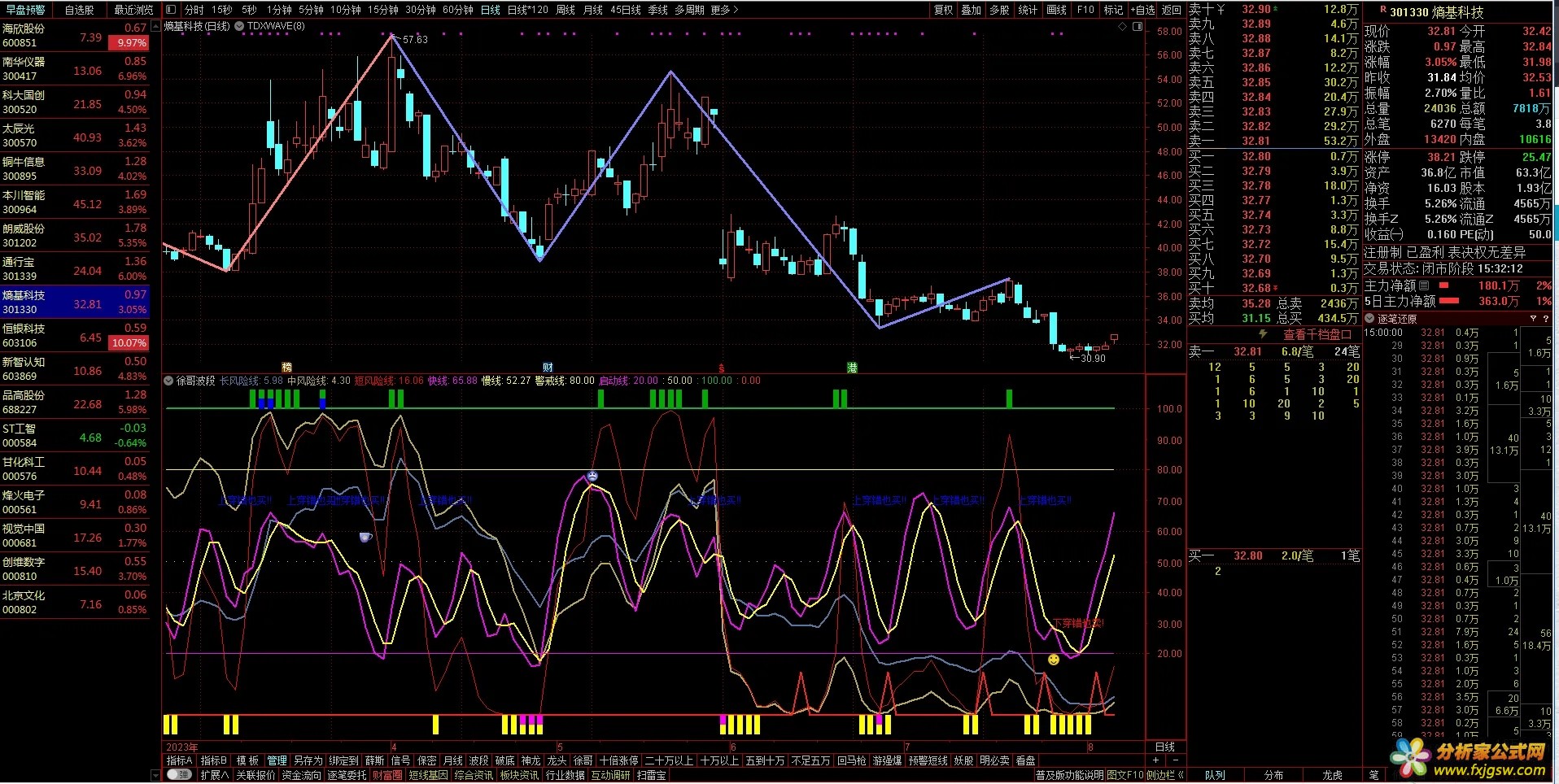1559x784 pixels.
Task: Select 海欣股份 600851 in the stock list
Action: click(x=75, y=36)
